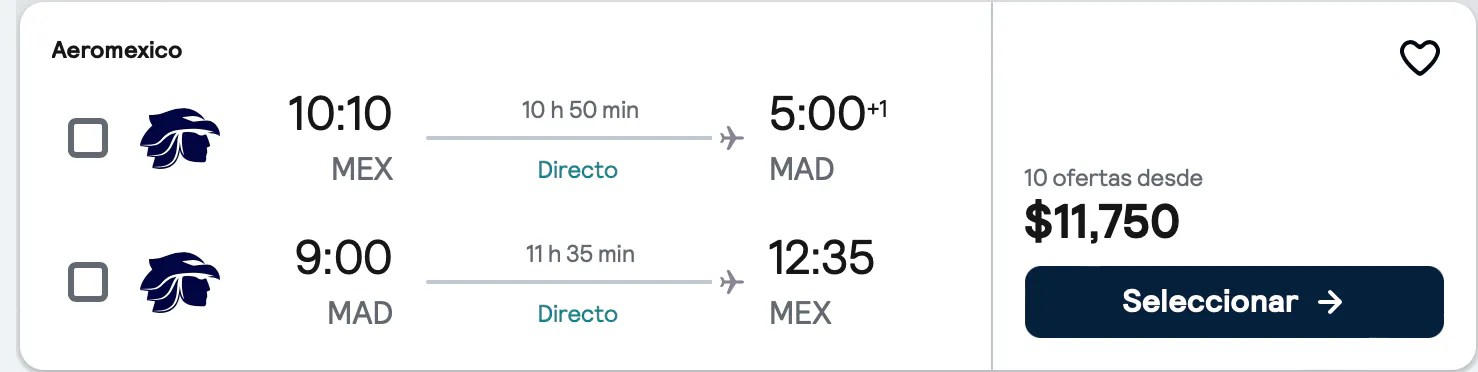Click the 9:00 MAD departure time
This screenshot has height=372, width=1478.
(343, 259)
